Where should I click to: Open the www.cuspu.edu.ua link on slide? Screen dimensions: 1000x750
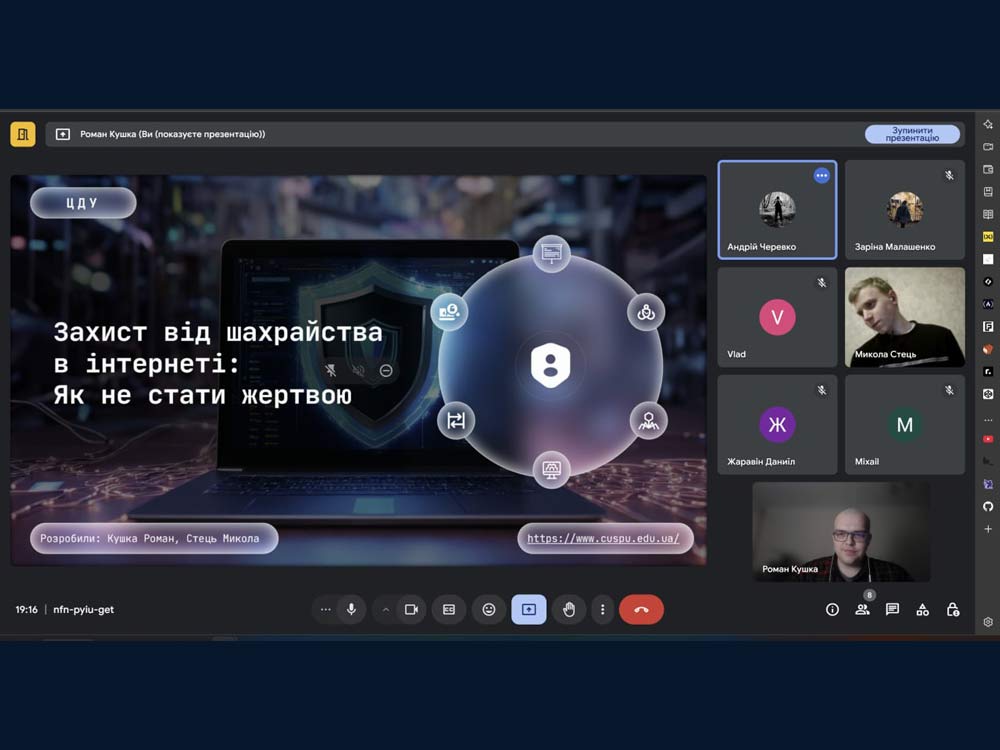[603, 538]
